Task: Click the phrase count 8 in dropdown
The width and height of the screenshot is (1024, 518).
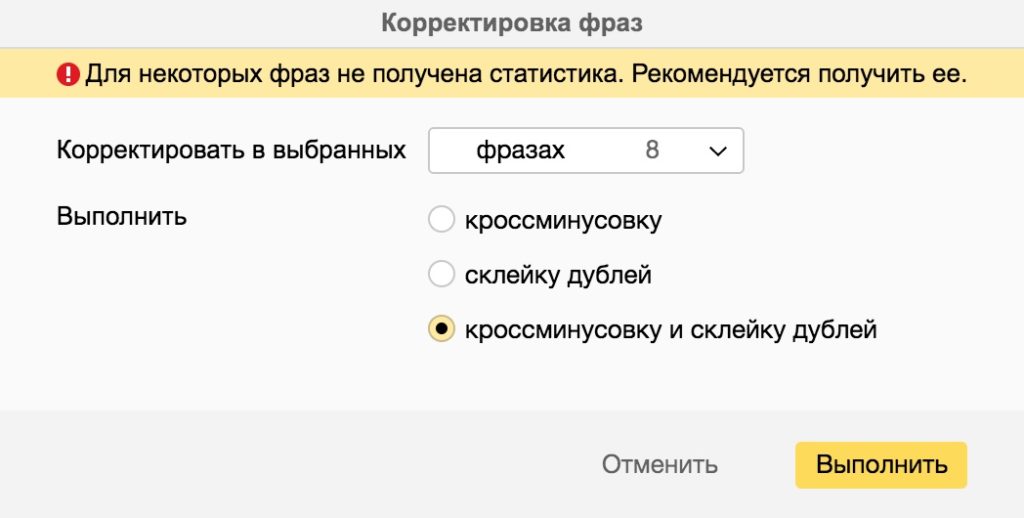Action: click(652, 151)
